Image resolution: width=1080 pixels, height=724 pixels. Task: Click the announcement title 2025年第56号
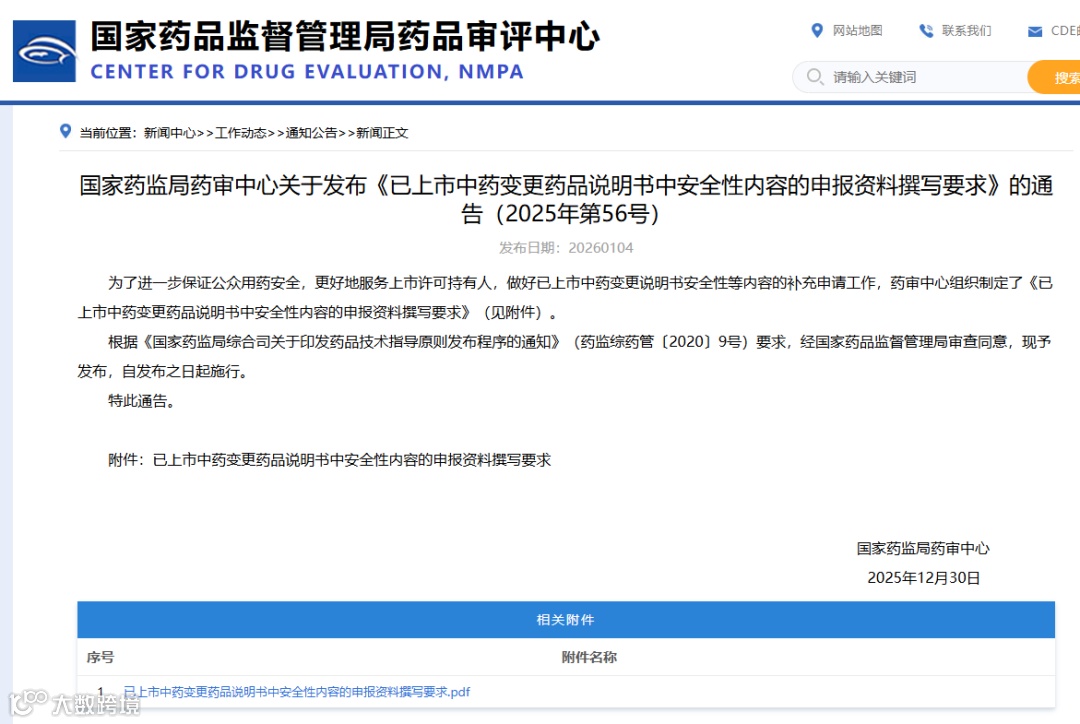pyautogui.click(x=565, y=199)
